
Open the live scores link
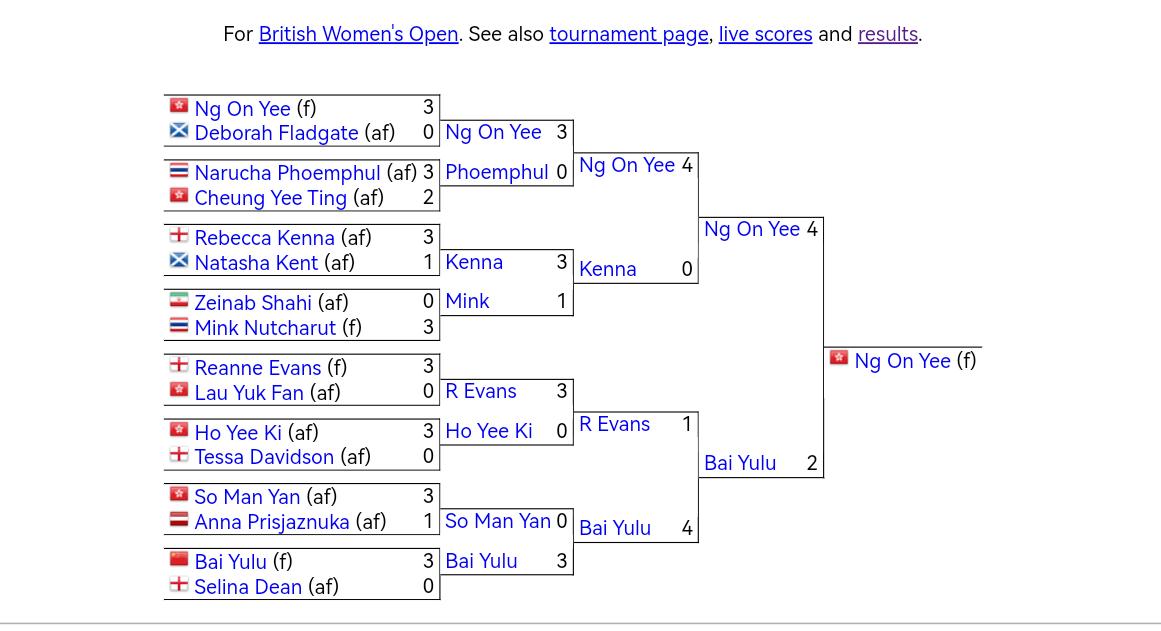[x=765, y=34]
